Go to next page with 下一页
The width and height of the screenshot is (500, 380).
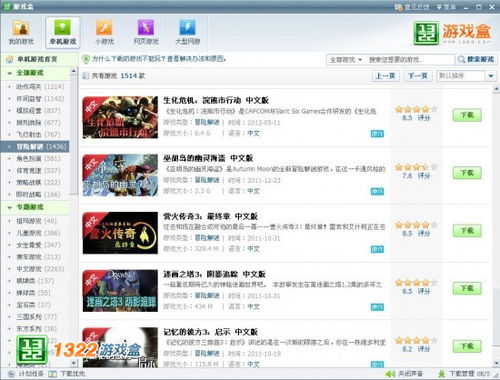pyautogui.click(x=418, y=76)
